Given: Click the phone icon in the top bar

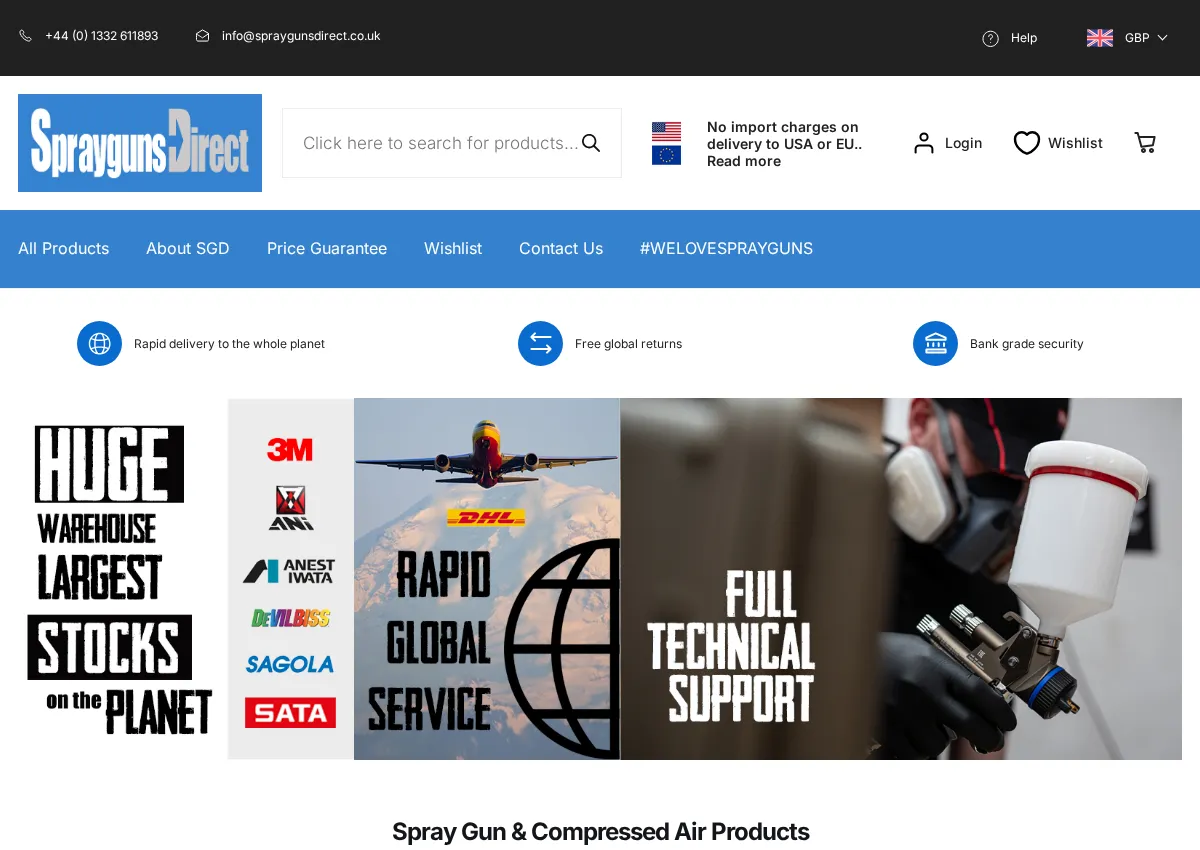Looking at the screenshot, I should point(26,36).
